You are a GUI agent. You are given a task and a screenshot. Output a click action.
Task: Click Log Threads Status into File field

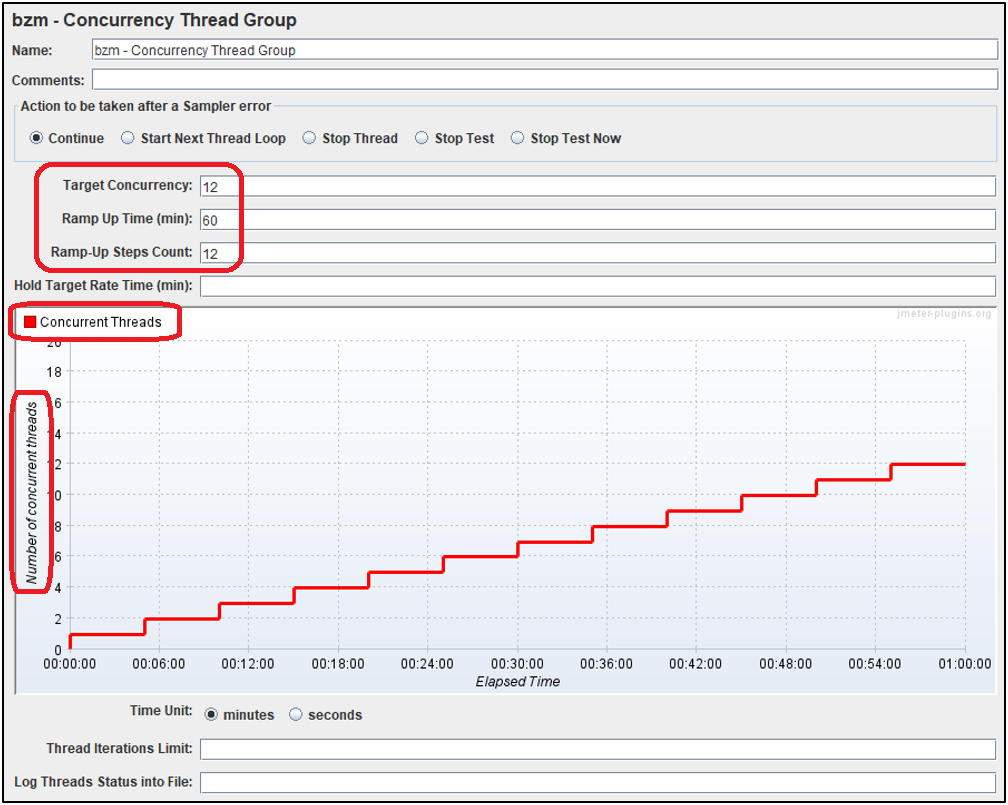598,782
